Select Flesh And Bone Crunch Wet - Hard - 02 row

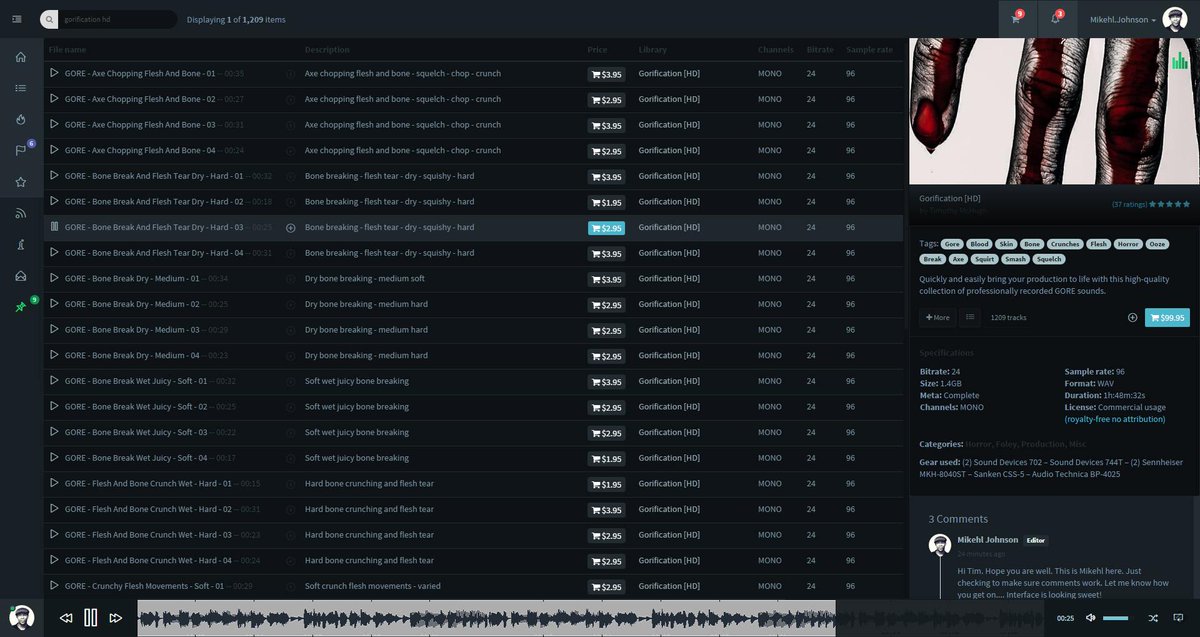pos(475,510)
